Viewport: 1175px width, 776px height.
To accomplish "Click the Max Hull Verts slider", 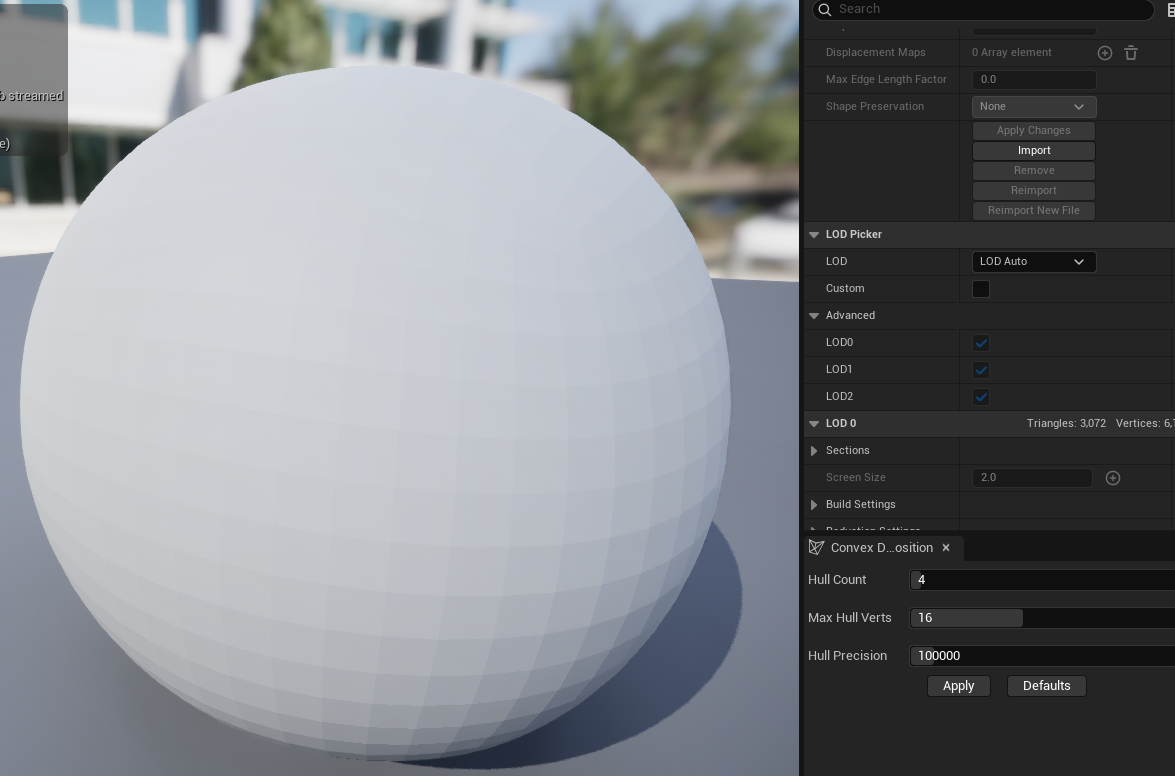I will tap(1041, 618).
